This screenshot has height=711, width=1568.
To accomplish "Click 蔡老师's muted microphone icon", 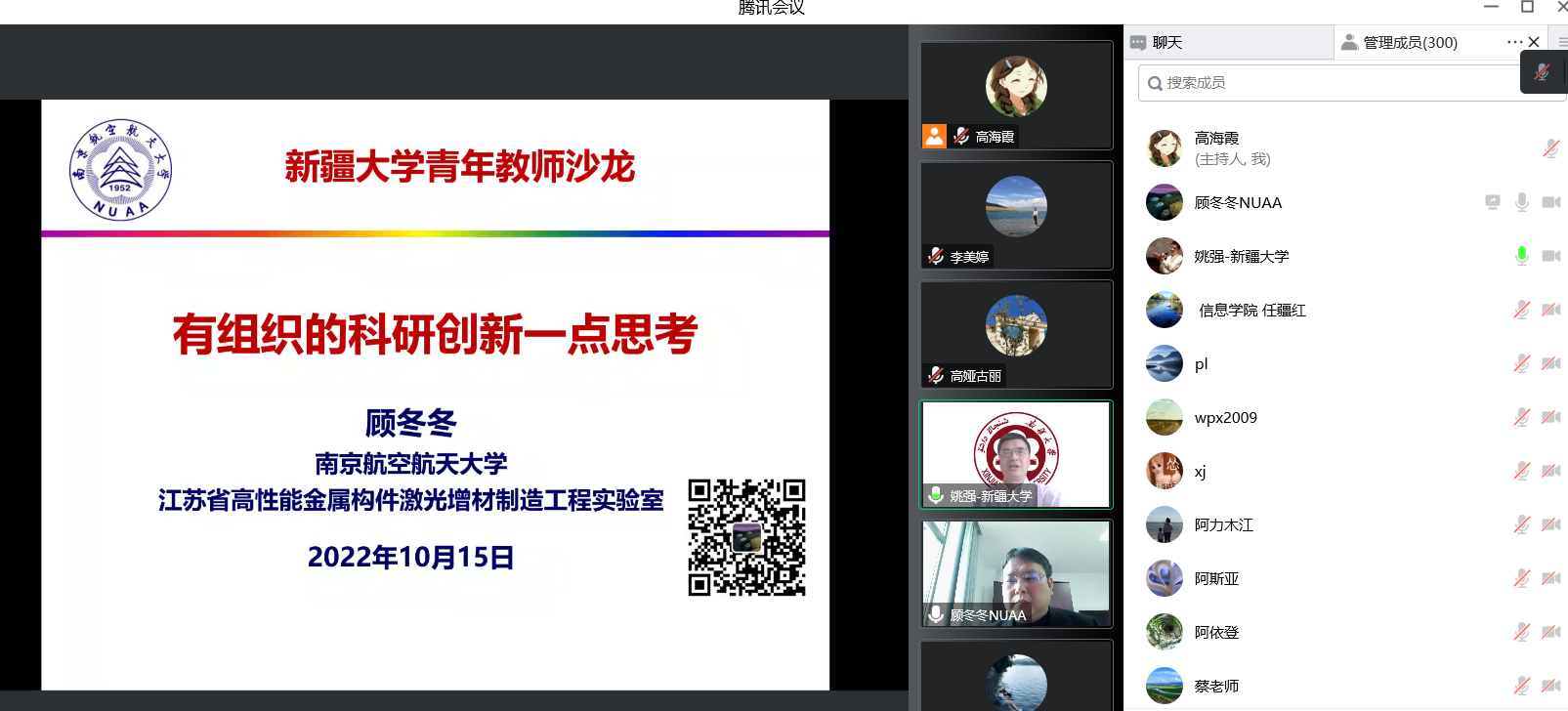I will coord(1521,686).
